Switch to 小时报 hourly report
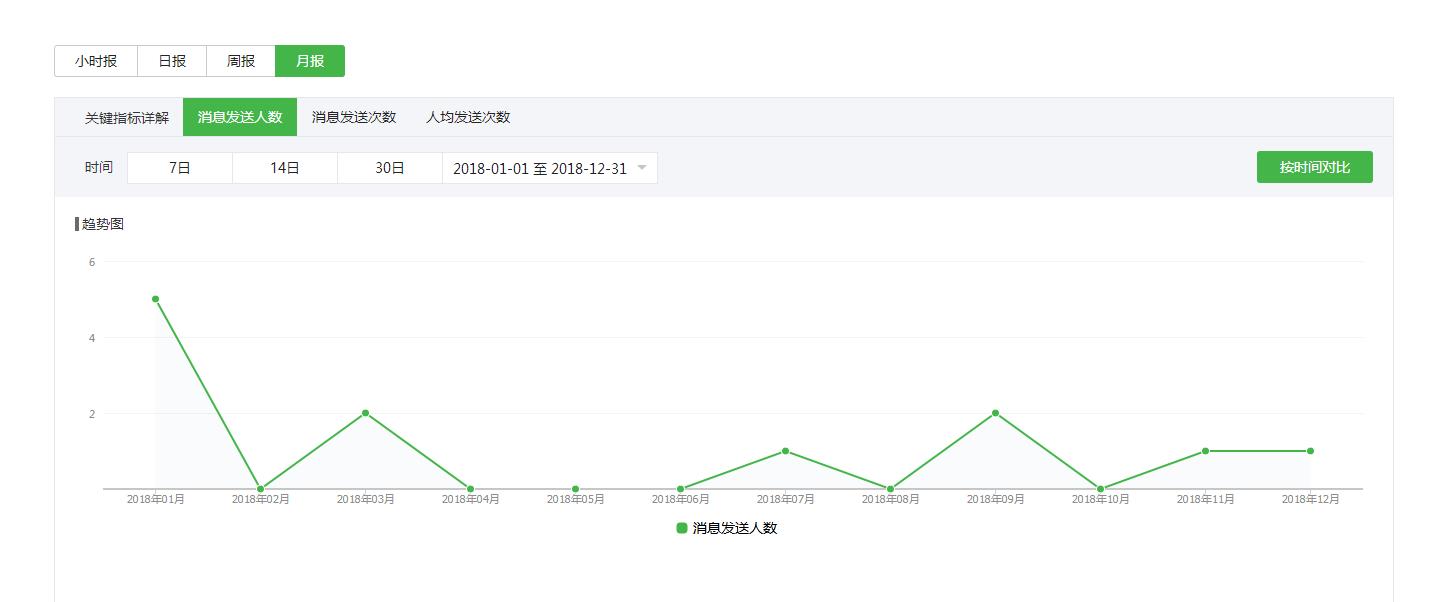 point(96,61)
